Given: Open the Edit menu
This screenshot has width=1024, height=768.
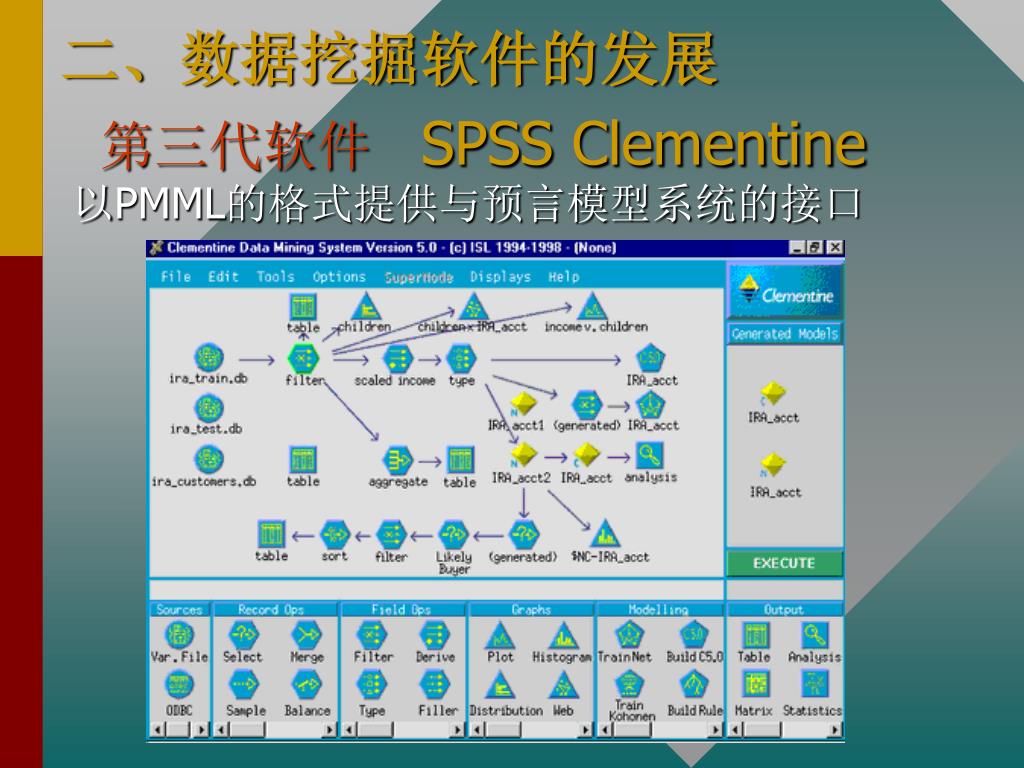Looking at the screenshot, I should pyautogui.click(x=223, y=276).
